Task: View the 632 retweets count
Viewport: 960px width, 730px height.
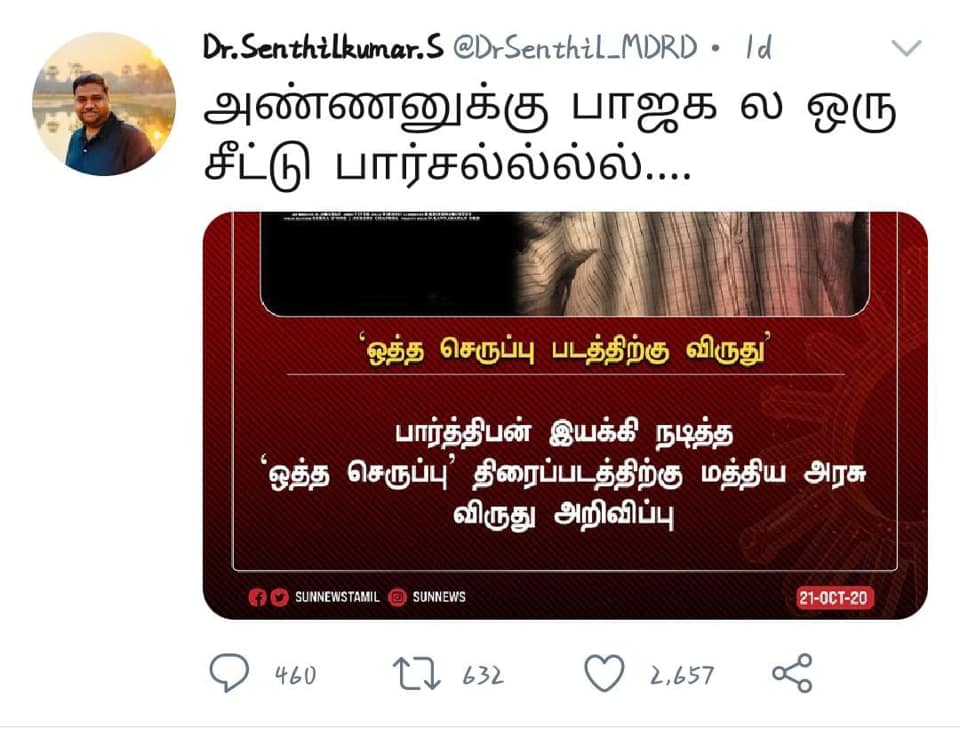Action: (483, 675)
